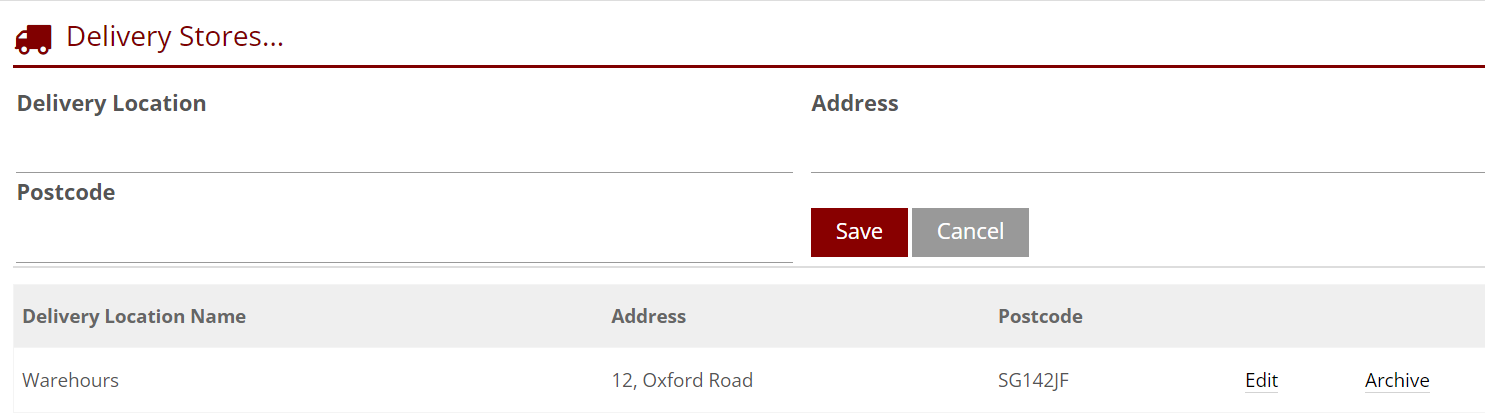Image resolution: width=1485 pixels, height=413 pixels.
Task: Click the red delivery truck icon
Action: [x=34, y=38]
